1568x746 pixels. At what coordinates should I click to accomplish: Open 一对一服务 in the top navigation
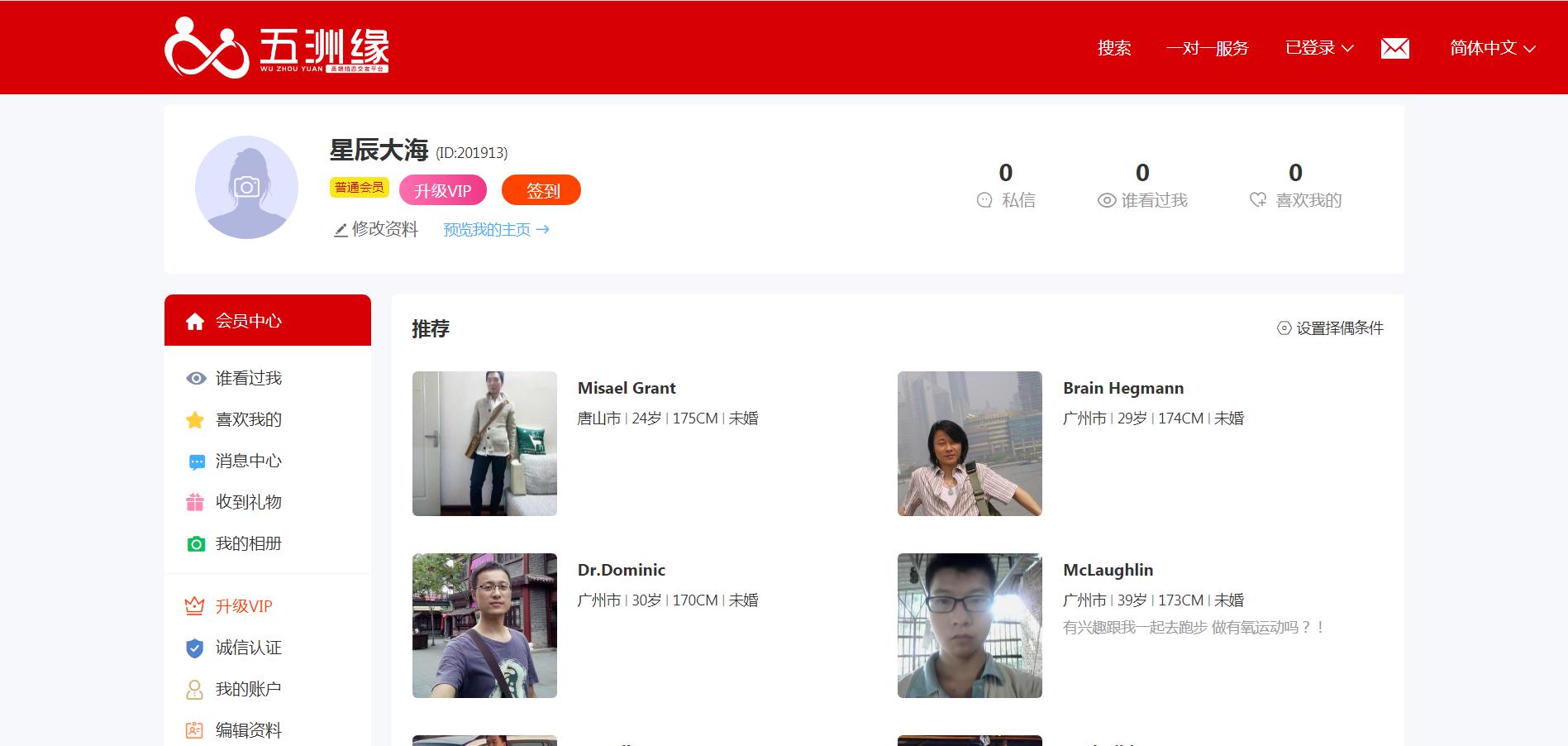click(1207, 48)
